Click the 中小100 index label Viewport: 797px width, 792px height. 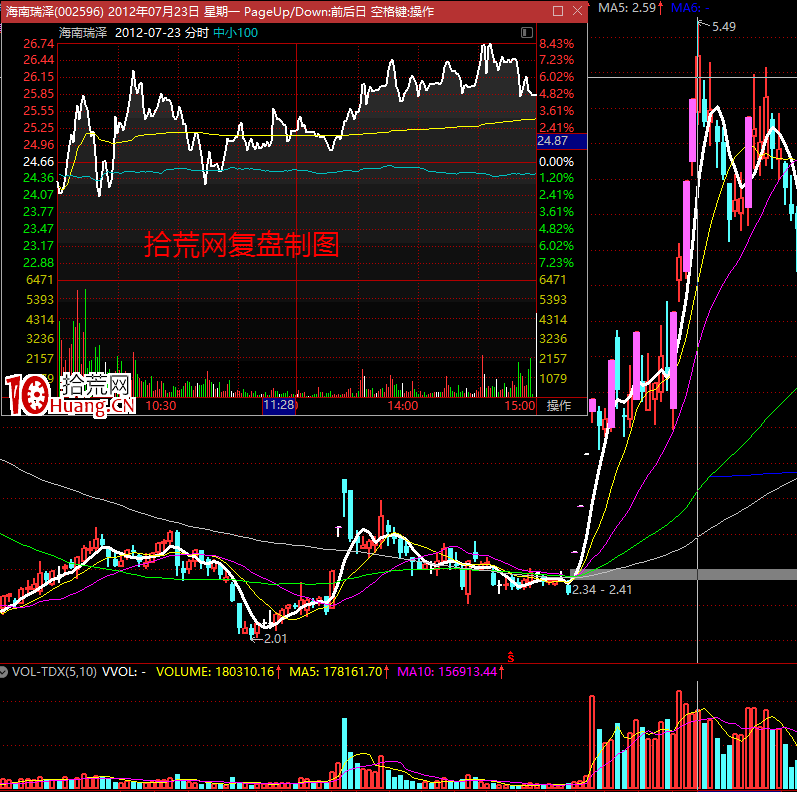click(235, 33)
